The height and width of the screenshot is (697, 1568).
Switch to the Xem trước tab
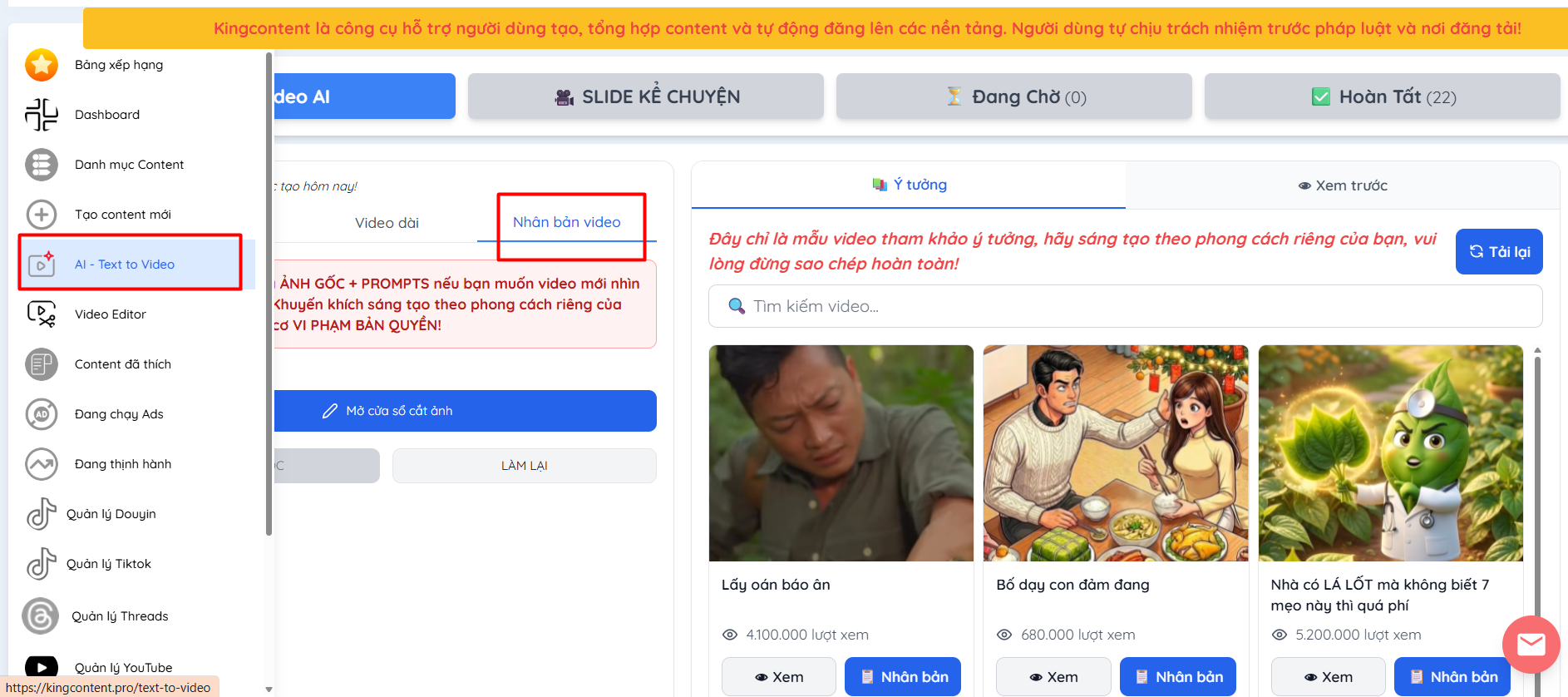(1342, 185)
